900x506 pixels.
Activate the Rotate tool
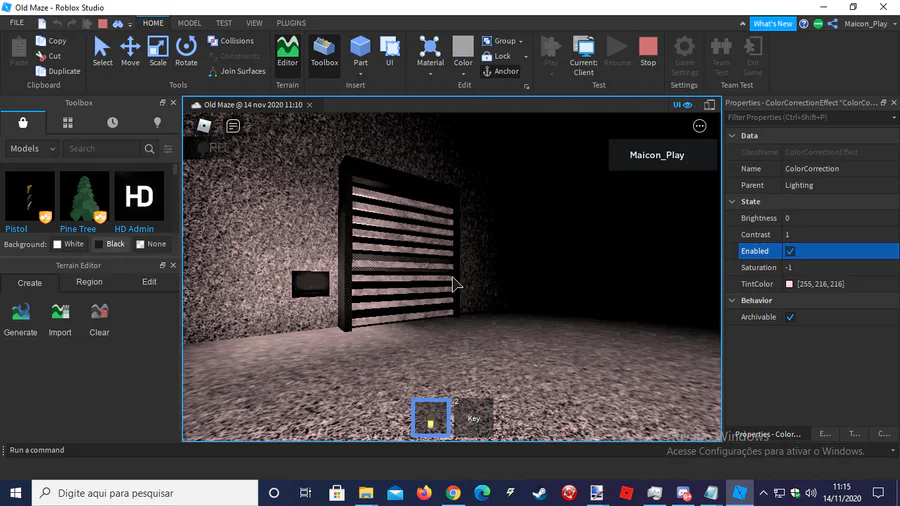tap(186, 51)
